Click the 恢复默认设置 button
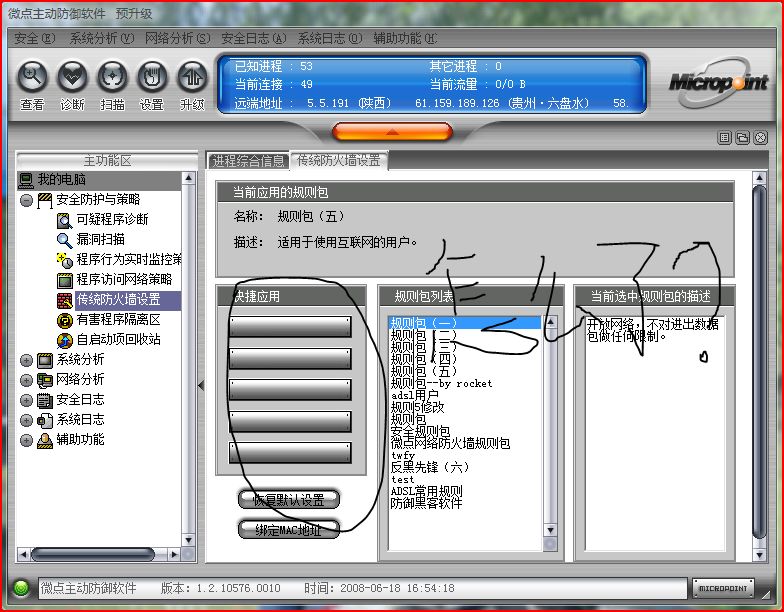The height and width of the screenshot is (612, 784). [x=289, y=500]
